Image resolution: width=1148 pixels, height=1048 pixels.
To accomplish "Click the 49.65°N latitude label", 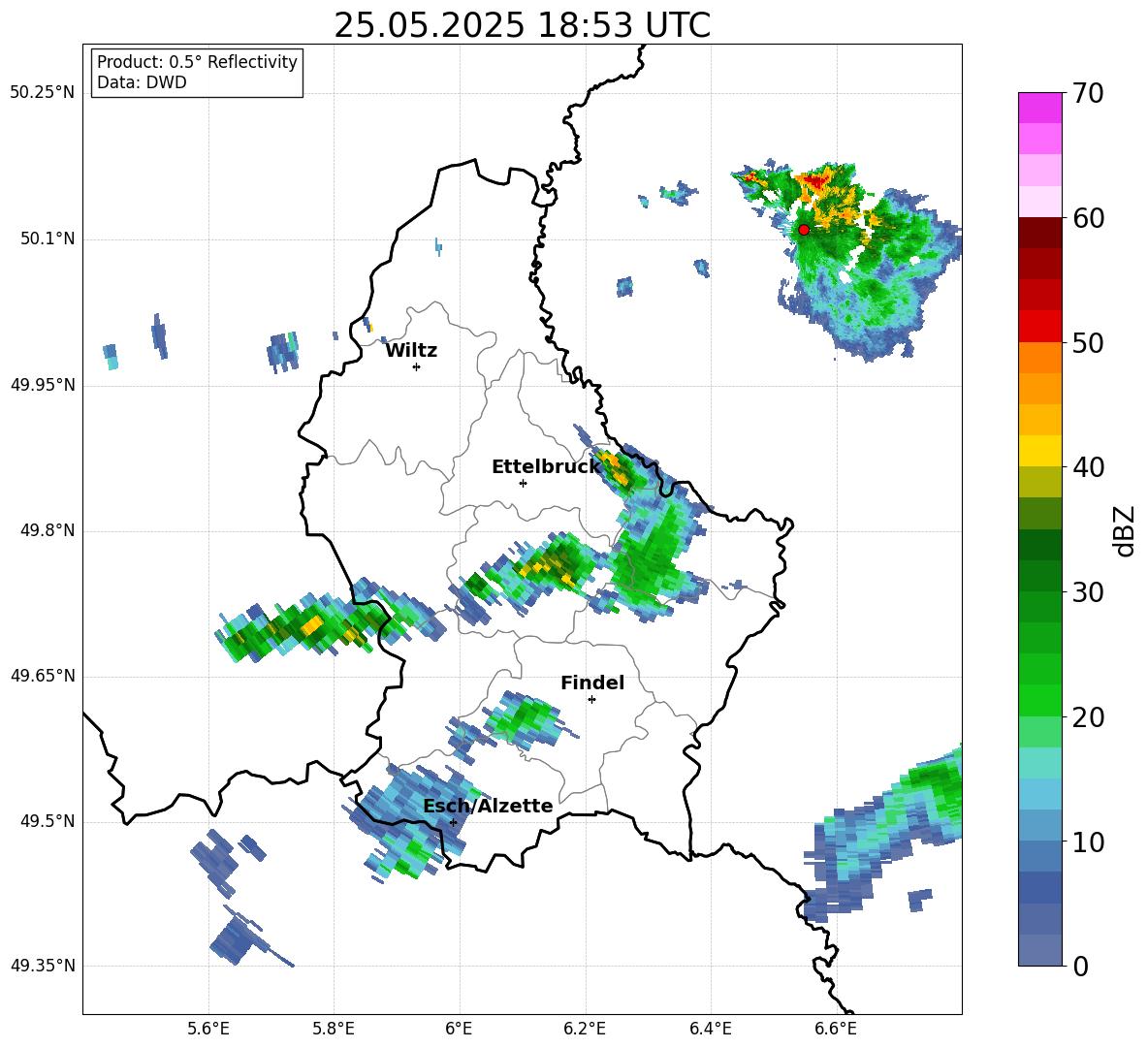I will click(43, 676).
